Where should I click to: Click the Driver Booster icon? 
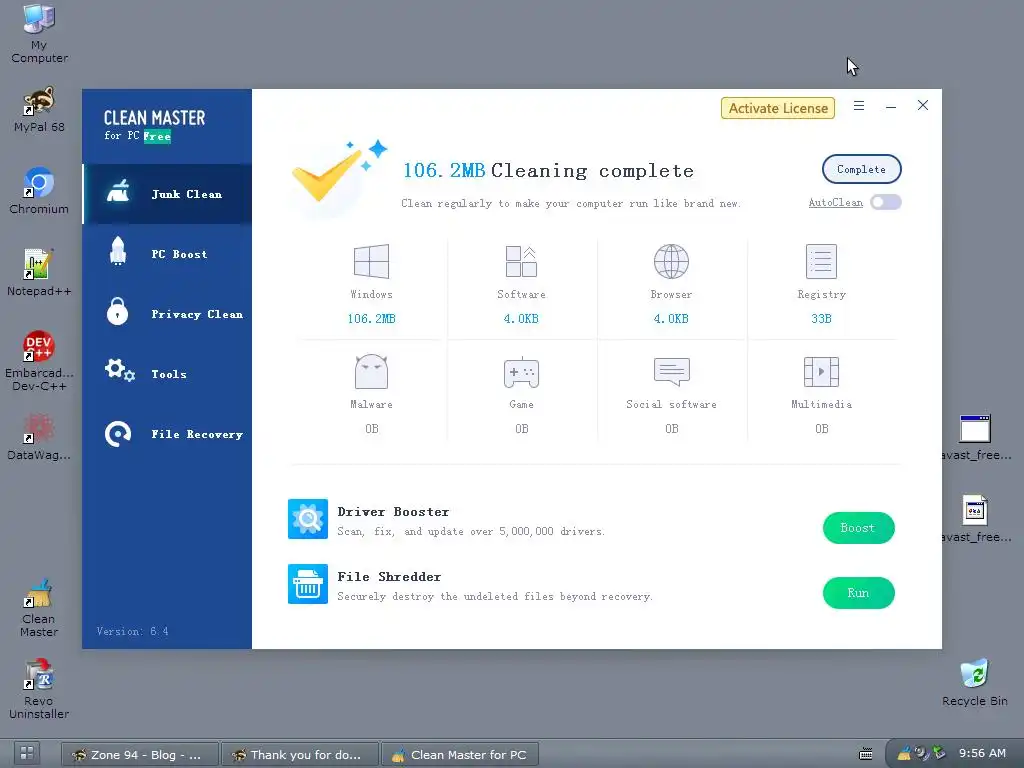coord(308,519)
